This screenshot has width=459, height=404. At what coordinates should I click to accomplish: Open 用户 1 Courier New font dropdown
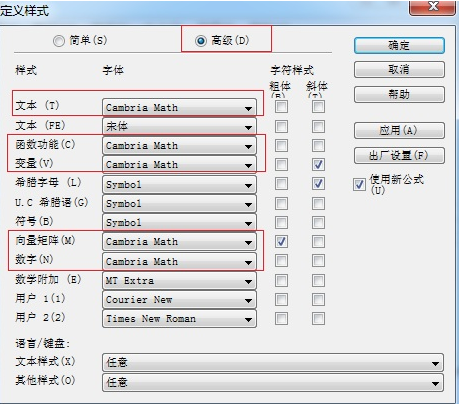(179, 300)
